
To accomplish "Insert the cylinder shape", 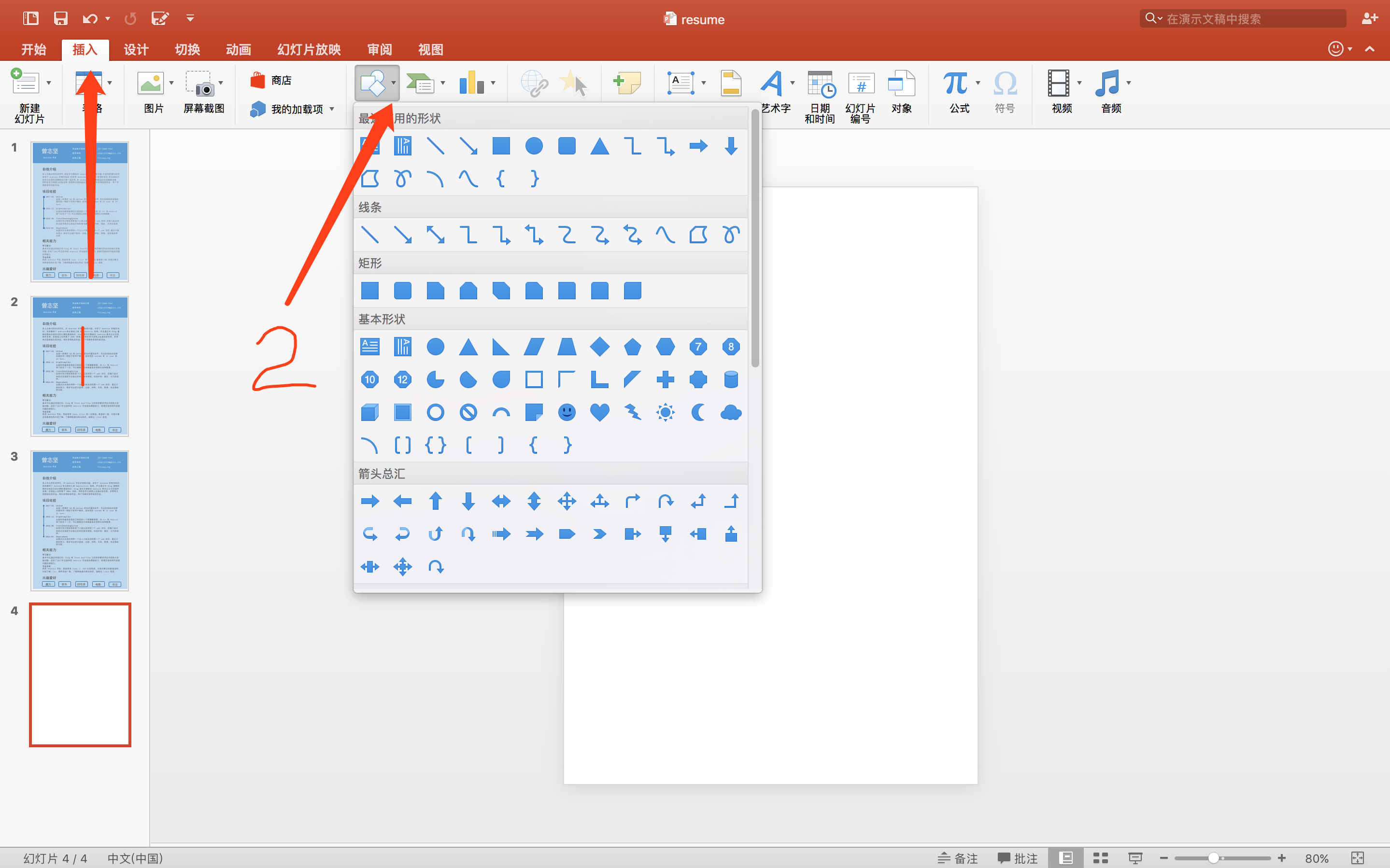I will pos(730,379).
